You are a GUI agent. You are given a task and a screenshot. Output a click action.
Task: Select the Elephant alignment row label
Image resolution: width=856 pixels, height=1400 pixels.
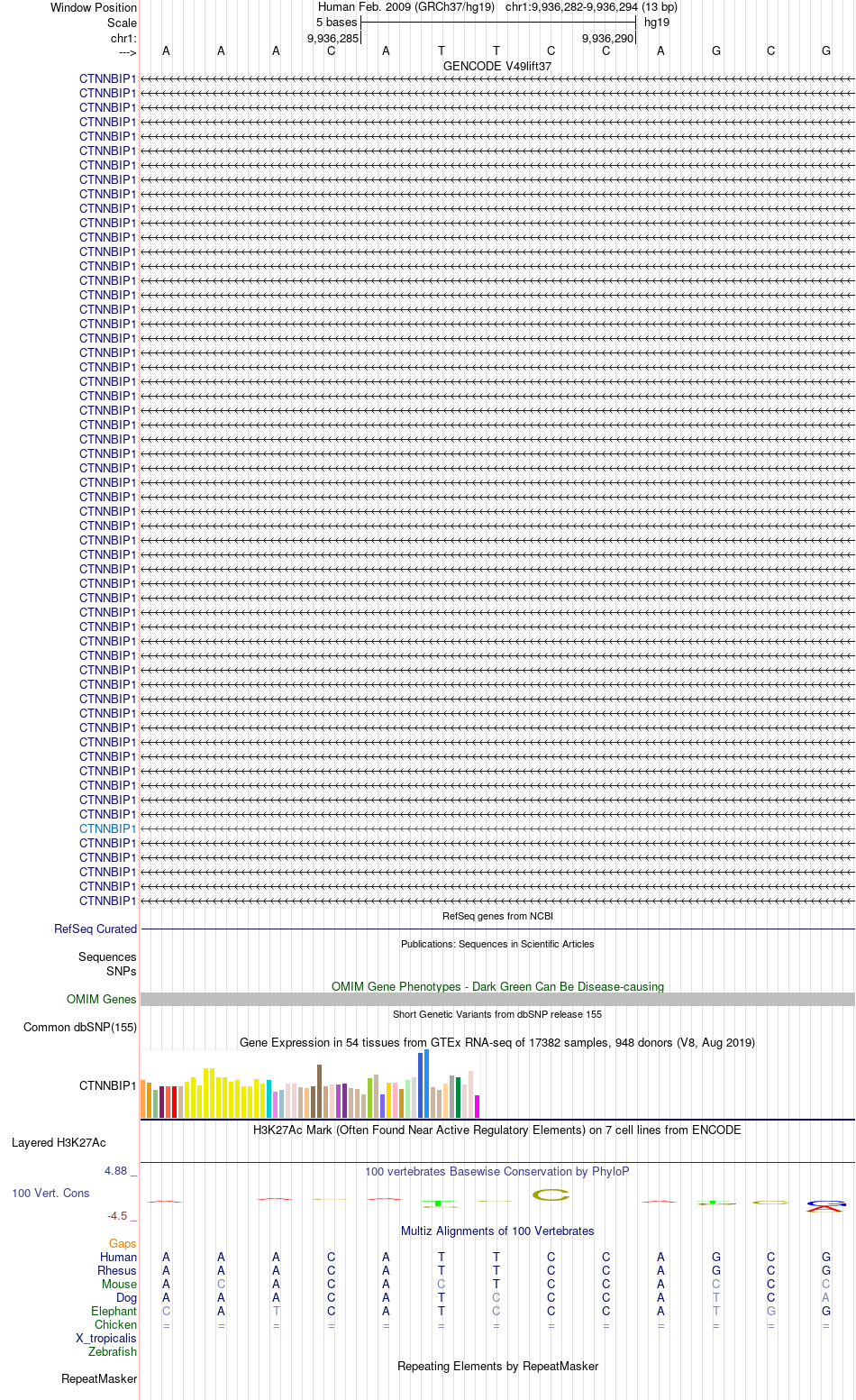coord(114,1311)
